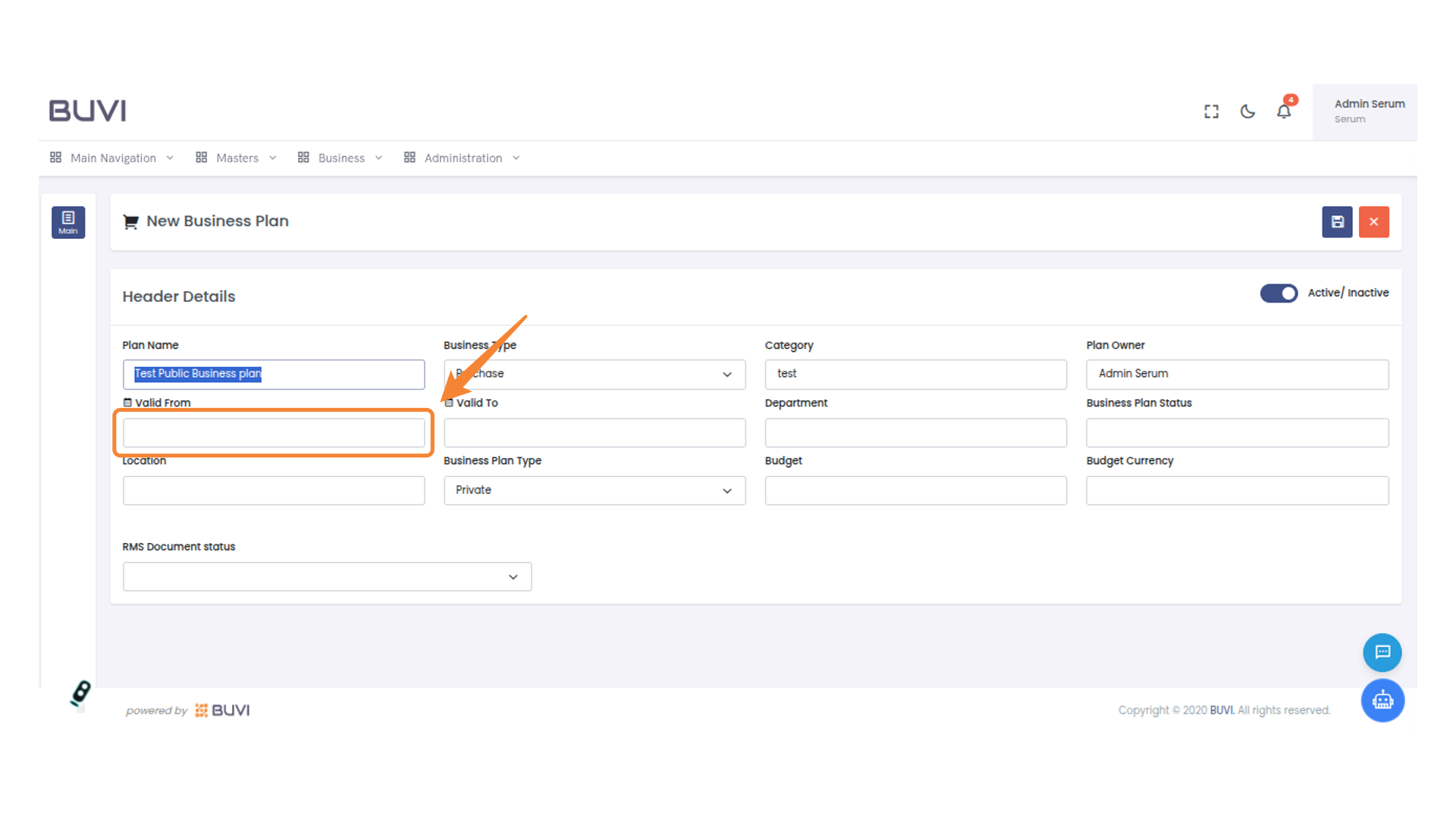This screenshot has width=1456, height=819.
Task: Save the new business plan
Action: tap(1337, 221)
